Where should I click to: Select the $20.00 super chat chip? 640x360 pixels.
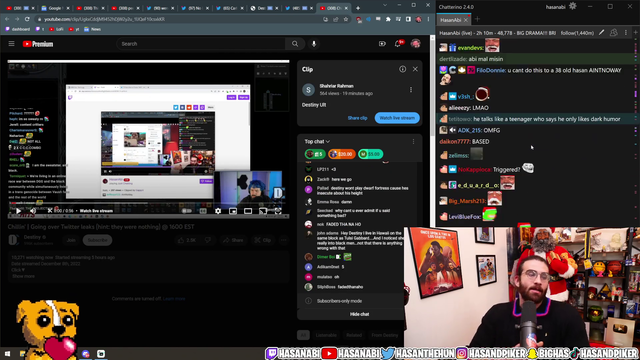342,154
